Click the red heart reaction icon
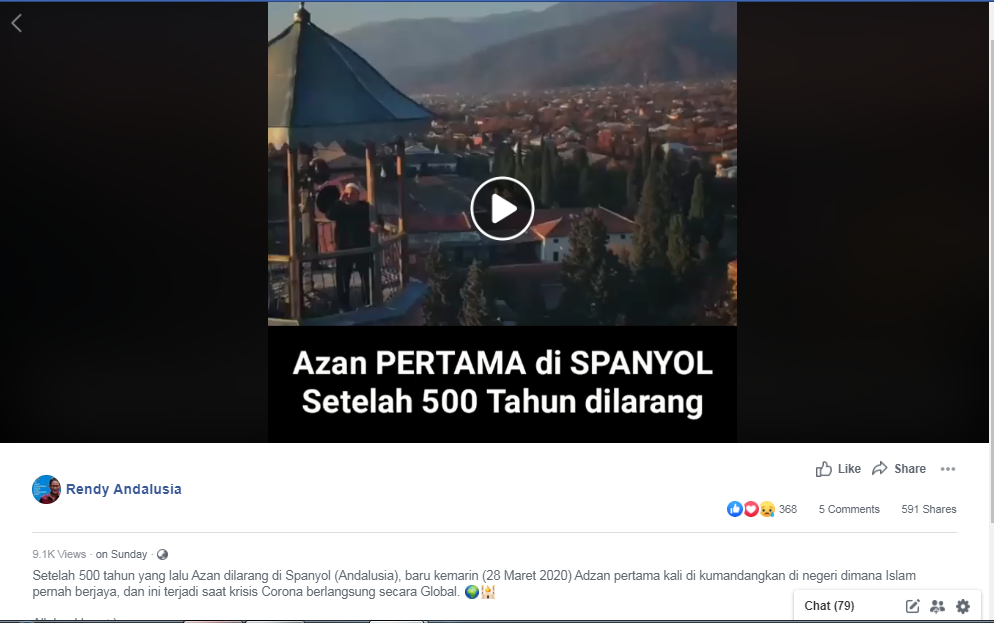This screenshot has width=994, height=623. [751, 509]
